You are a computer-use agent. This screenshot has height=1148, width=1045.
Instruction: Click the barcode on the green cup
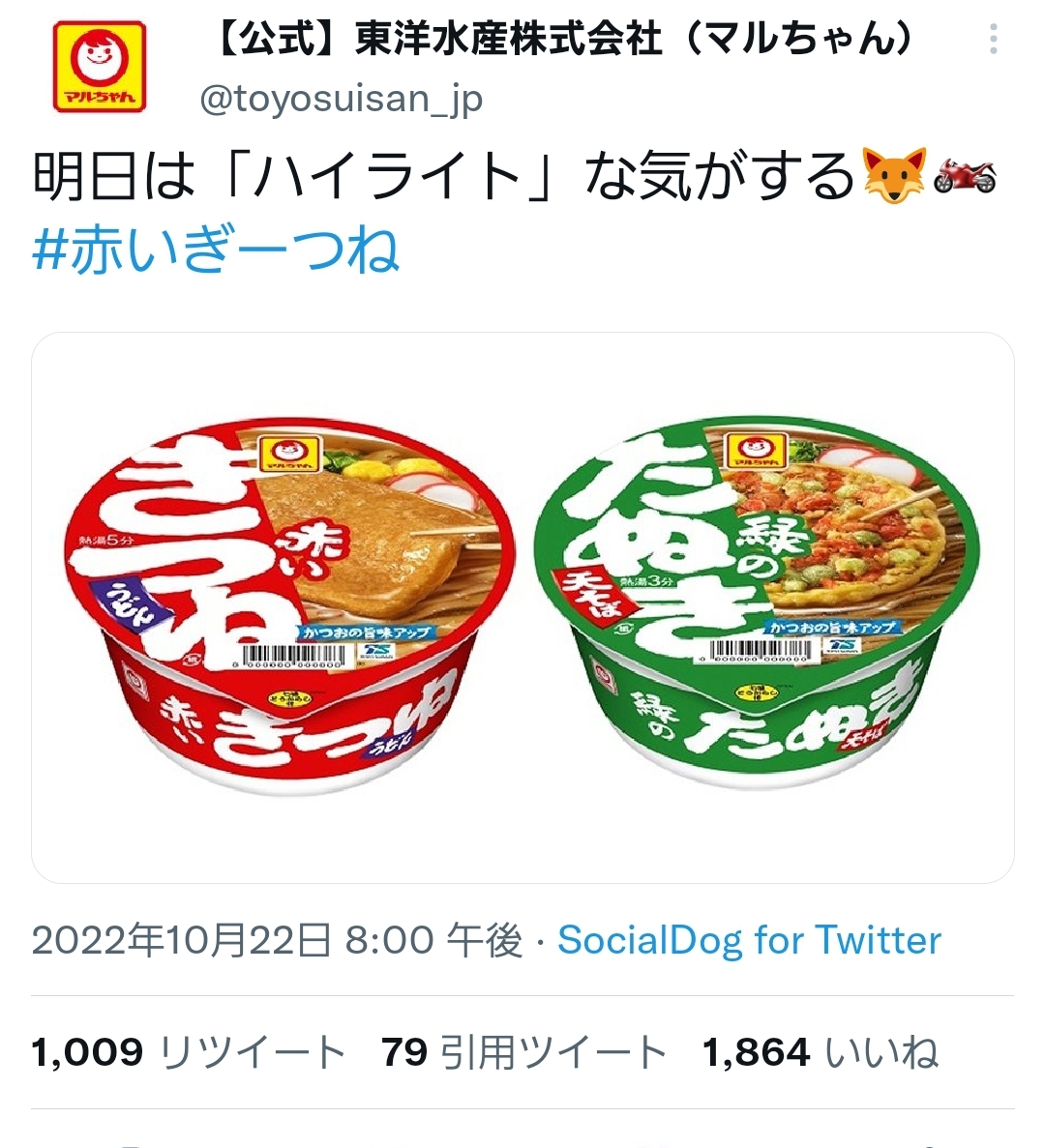(758, 650)
